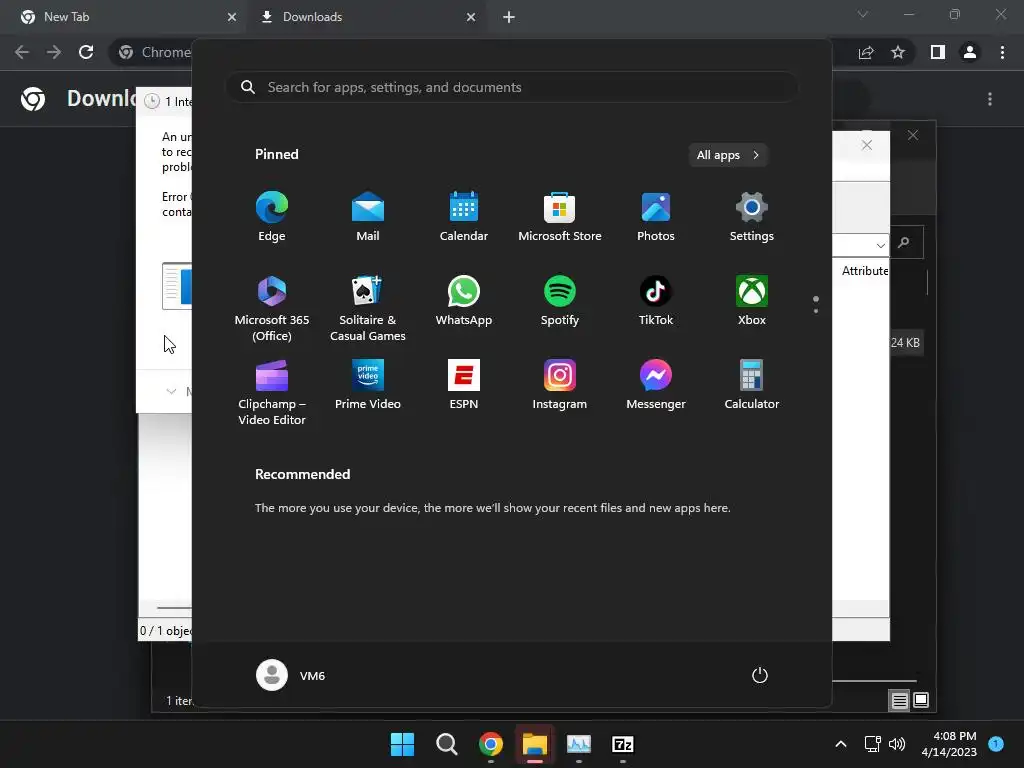The width and height of the screenshot is (1024, 768).
Task: Focus the Start menu search box
Action: [x=512, y=87]
